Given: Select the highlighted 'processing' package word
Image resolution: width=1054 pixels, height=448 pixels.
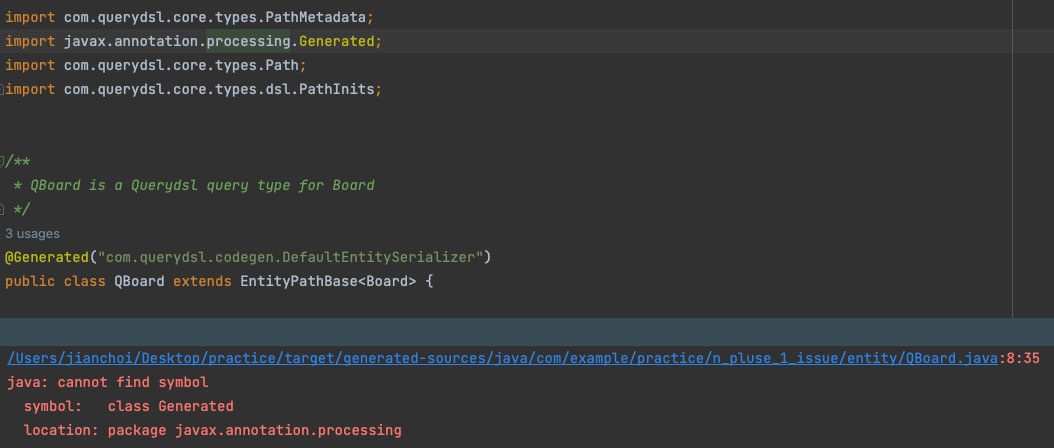Looking at the screenshot, I should pyautogui.click(x=248, y=41).
